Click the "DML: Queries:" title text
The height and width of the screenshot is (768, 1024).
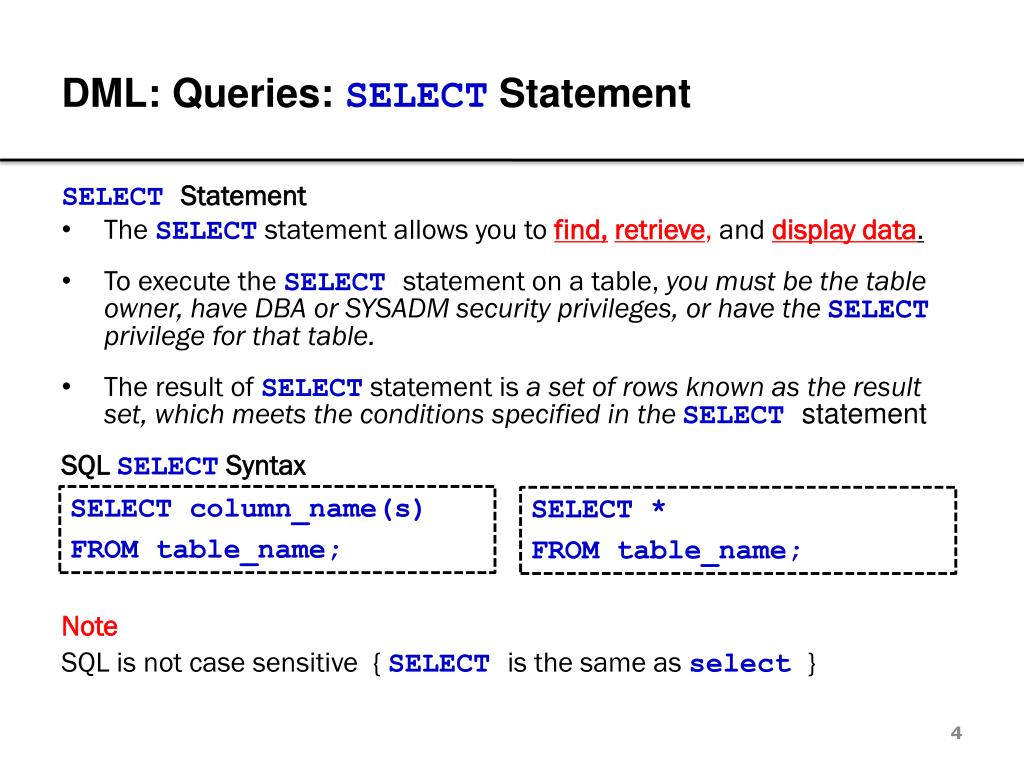[198, 93]
